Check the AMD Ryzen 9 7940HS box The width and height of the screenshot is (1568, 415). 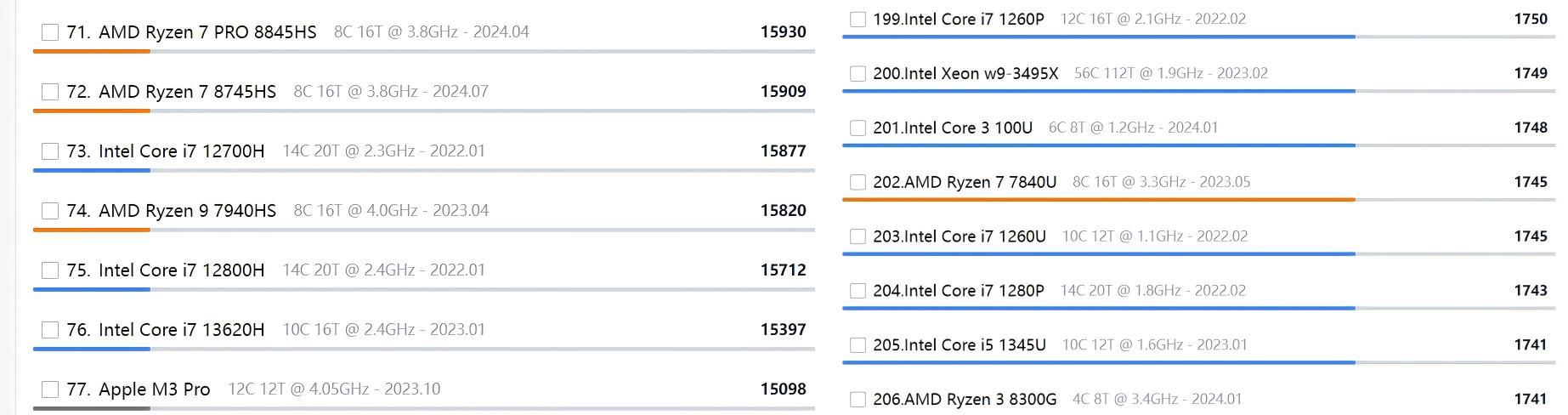pos(50,211)
